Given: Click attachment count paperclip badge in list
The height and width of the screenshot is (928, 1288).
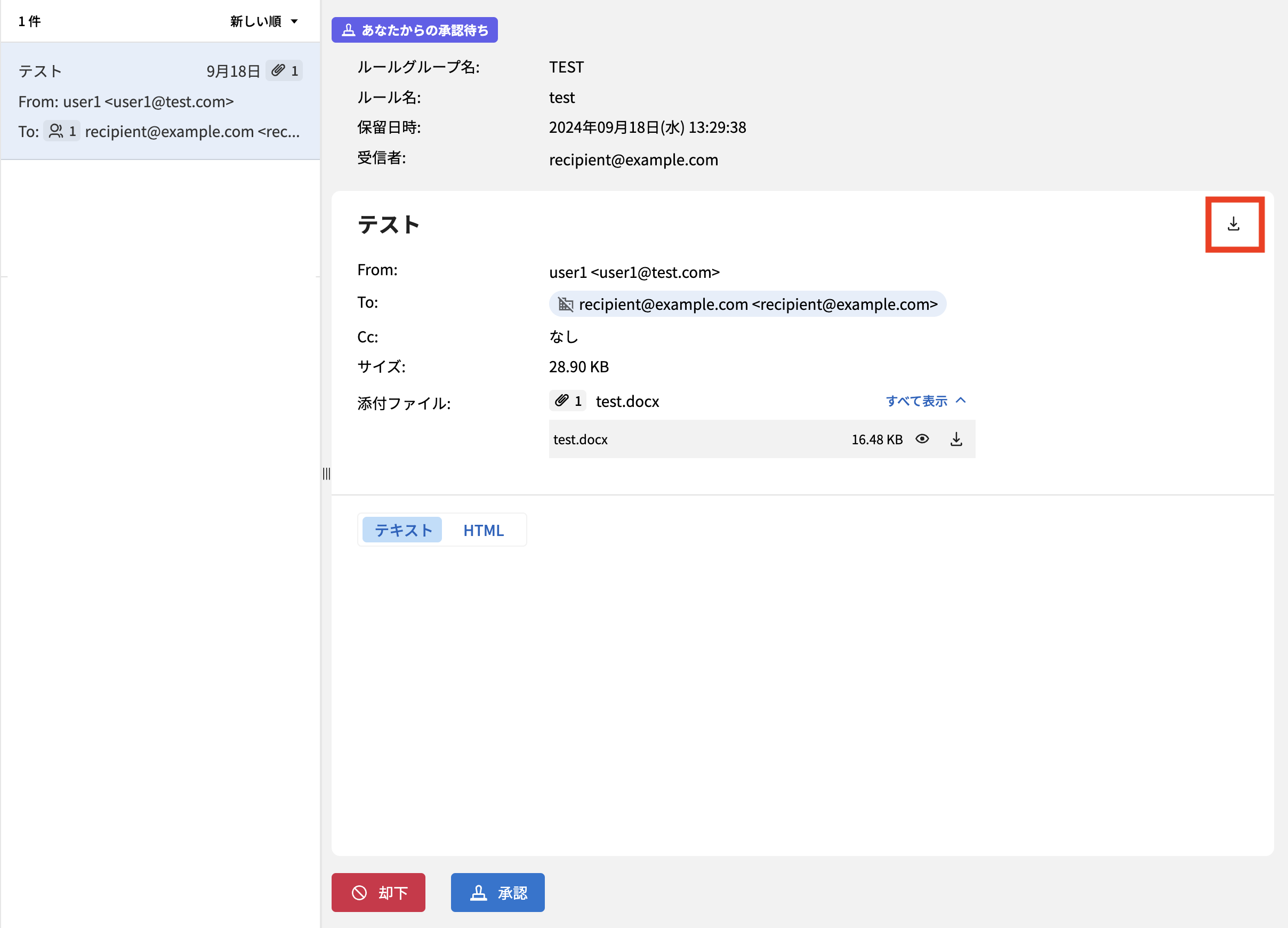Looking at the screenshot, I should point(285,70).
